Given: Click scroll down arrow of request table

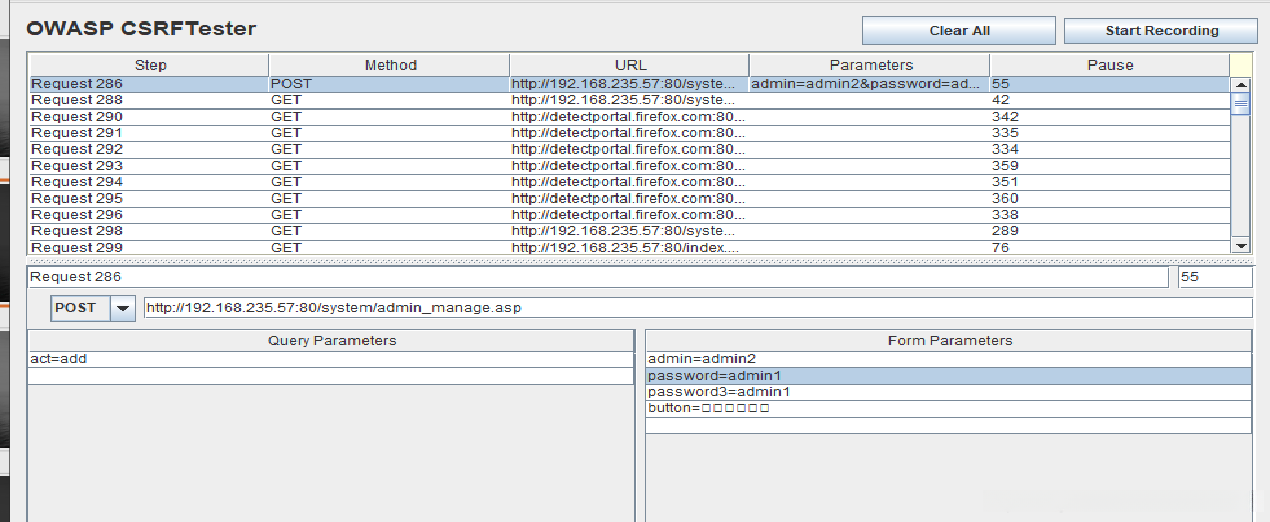Looking at the screenshot, I should (x=1241, y=245).
